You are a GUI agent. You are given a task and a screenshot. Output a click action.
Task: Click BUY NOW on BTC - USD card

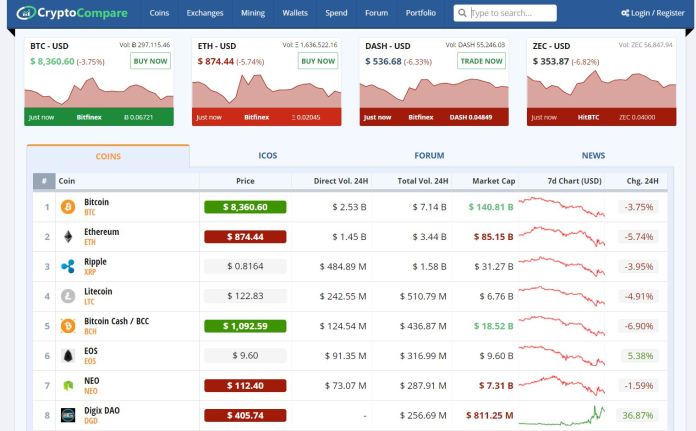point(150,61)
